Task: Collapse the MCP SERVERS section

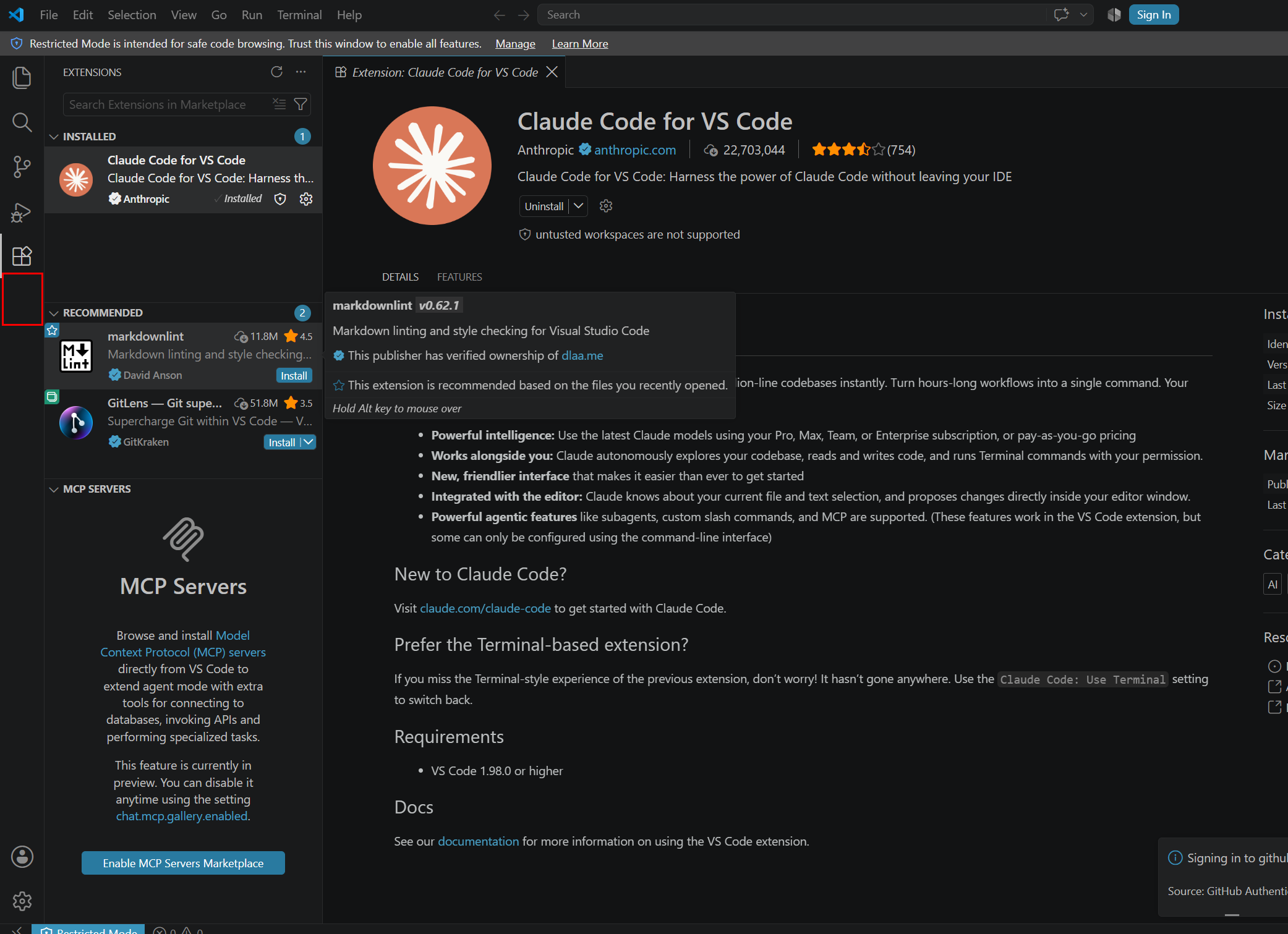Action: click(x=54, y=489)
